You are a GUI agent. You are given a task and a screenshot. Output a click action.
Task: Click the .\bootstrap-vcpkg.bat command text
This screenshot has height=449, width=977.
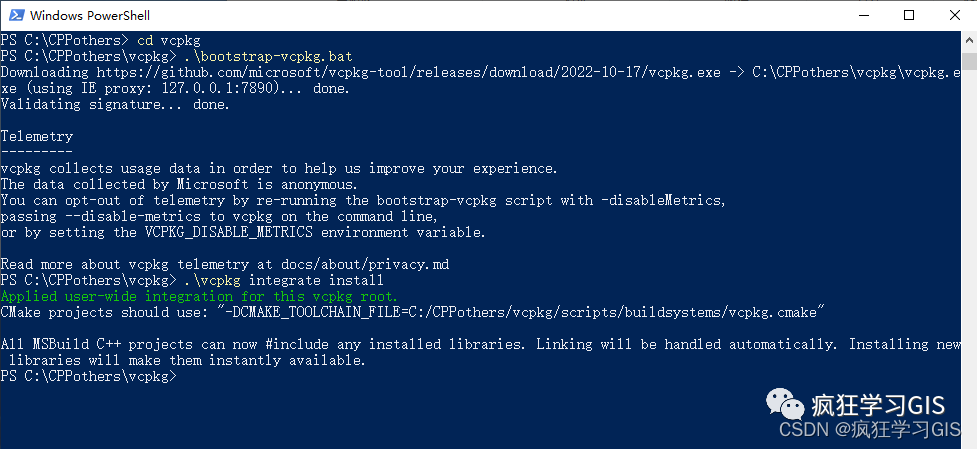point(268,57)
